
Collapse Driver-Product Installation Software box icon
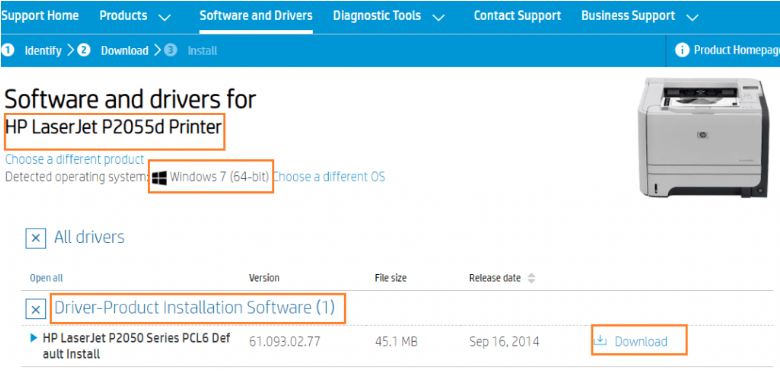(36, 309)
